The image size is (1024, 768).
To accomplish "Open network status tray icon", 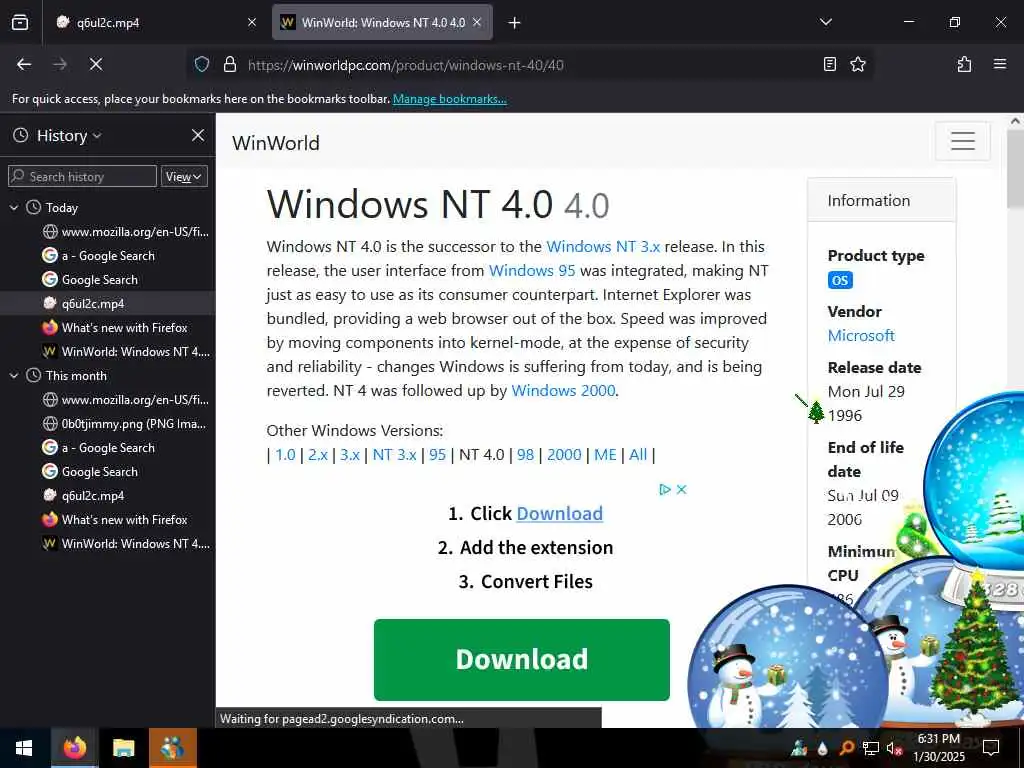I will pos(871,748).
